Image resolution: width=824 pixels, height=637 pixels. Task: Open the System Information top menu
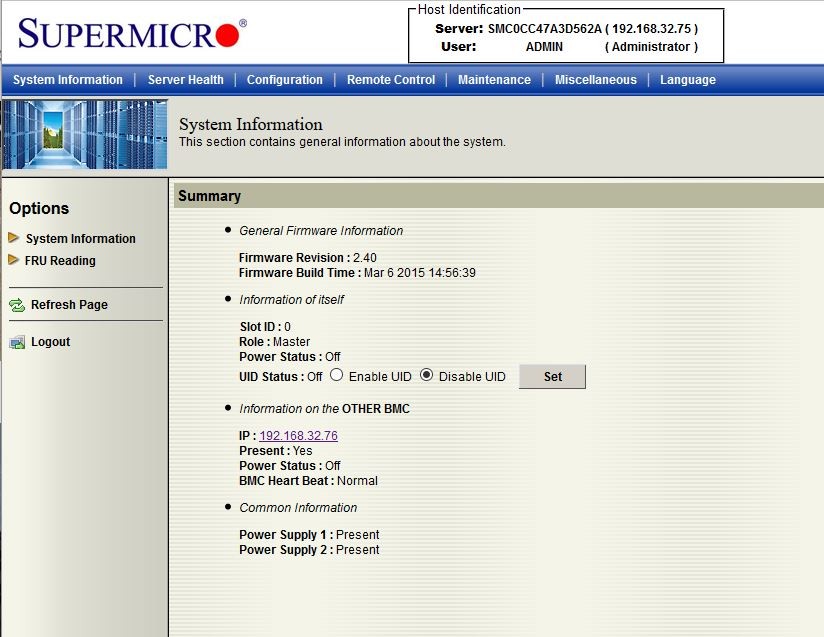coord(68,80)
